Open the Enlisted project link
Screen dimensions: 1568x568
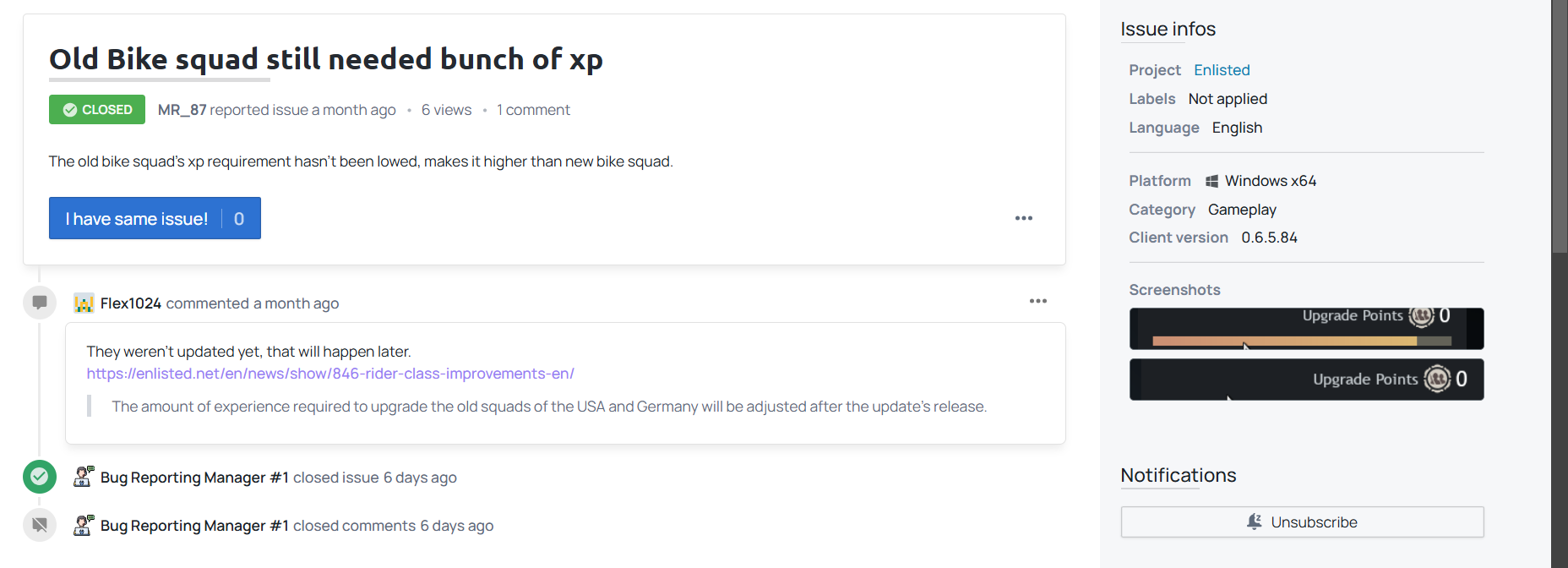pos(1222,70)
